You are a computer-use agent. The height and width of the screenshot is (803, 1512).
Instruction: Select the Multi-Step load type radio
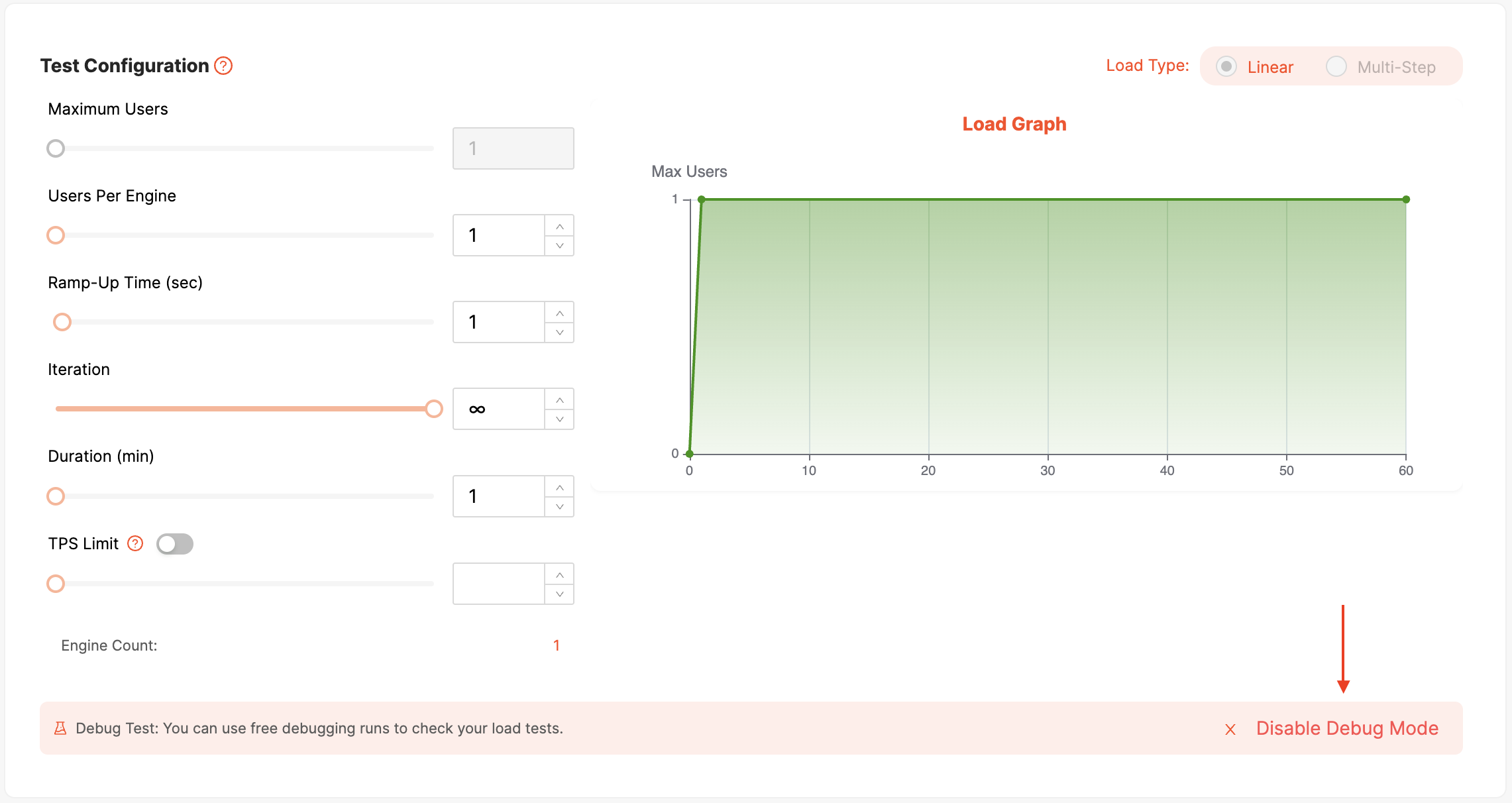[x=1336, y=67]
